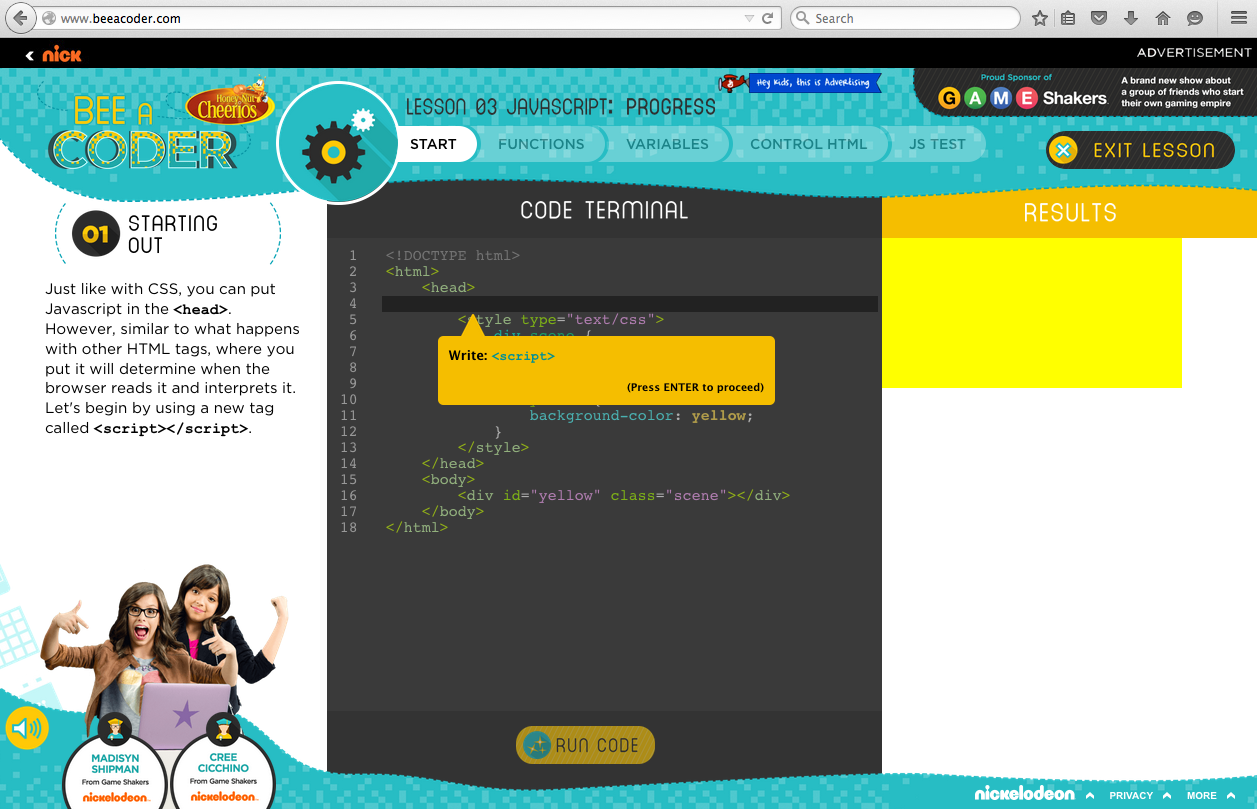The height and width of the screenshot is (809, 1257).
Task: Reload the page using the refresh icon
Action: 769,18
